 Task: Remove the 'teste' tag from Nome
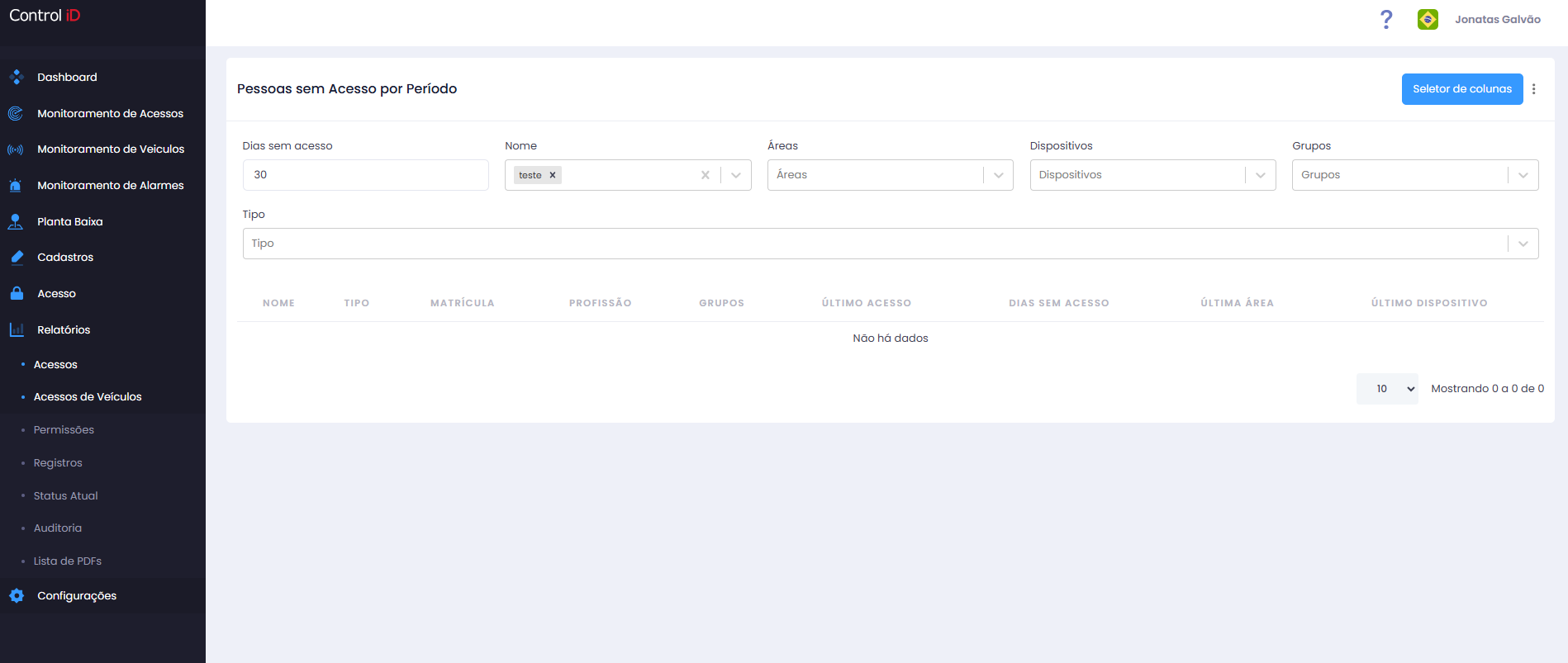553,175
